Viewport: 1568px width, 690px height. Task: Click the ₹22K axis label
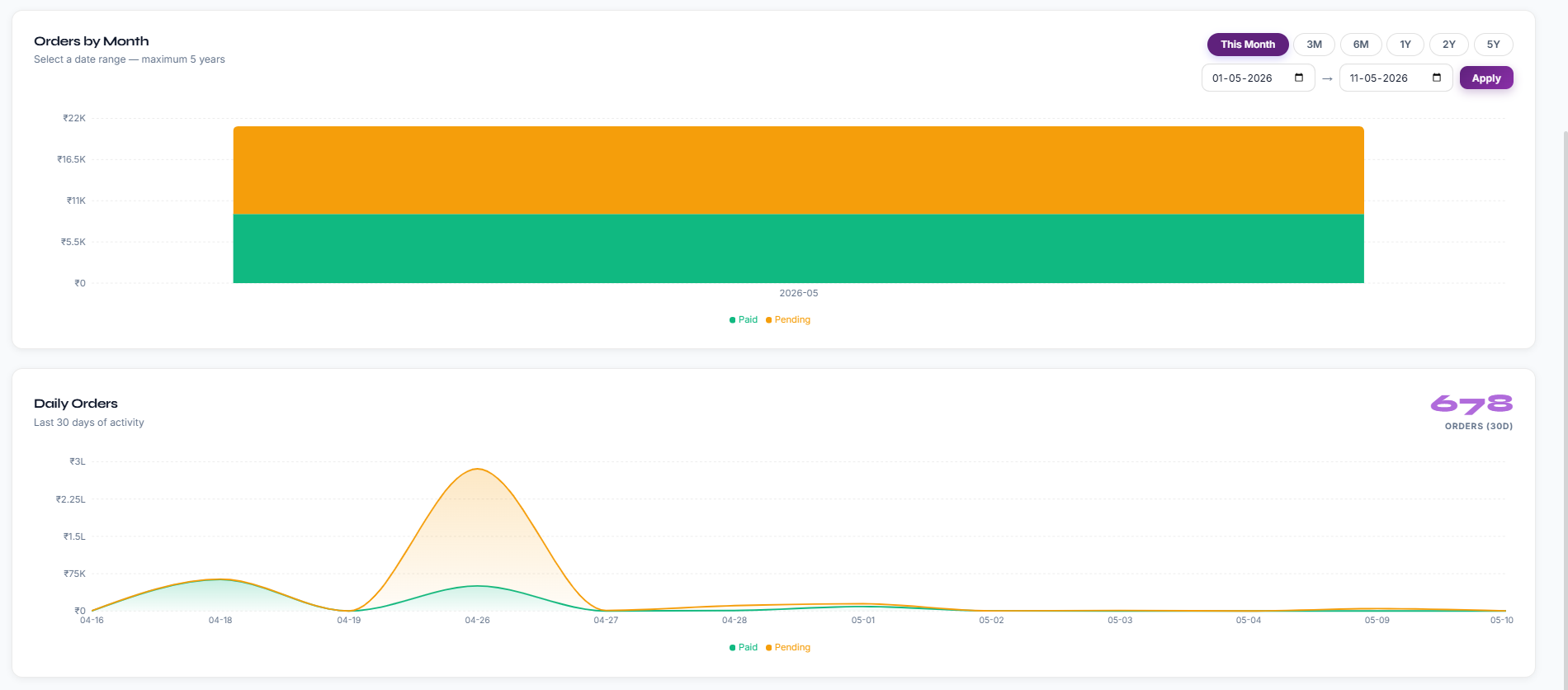tap(74, 118)
